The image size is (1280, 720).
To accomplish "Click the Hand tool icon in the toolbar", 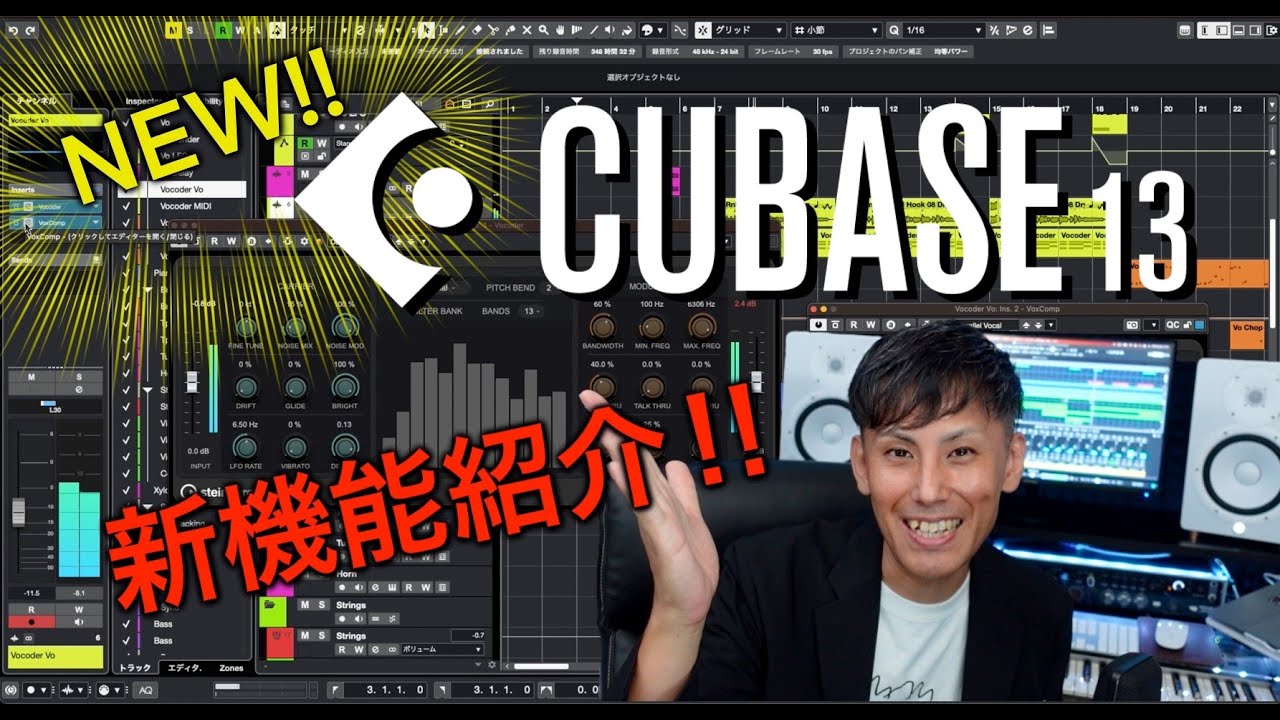I will click(560, 31).
